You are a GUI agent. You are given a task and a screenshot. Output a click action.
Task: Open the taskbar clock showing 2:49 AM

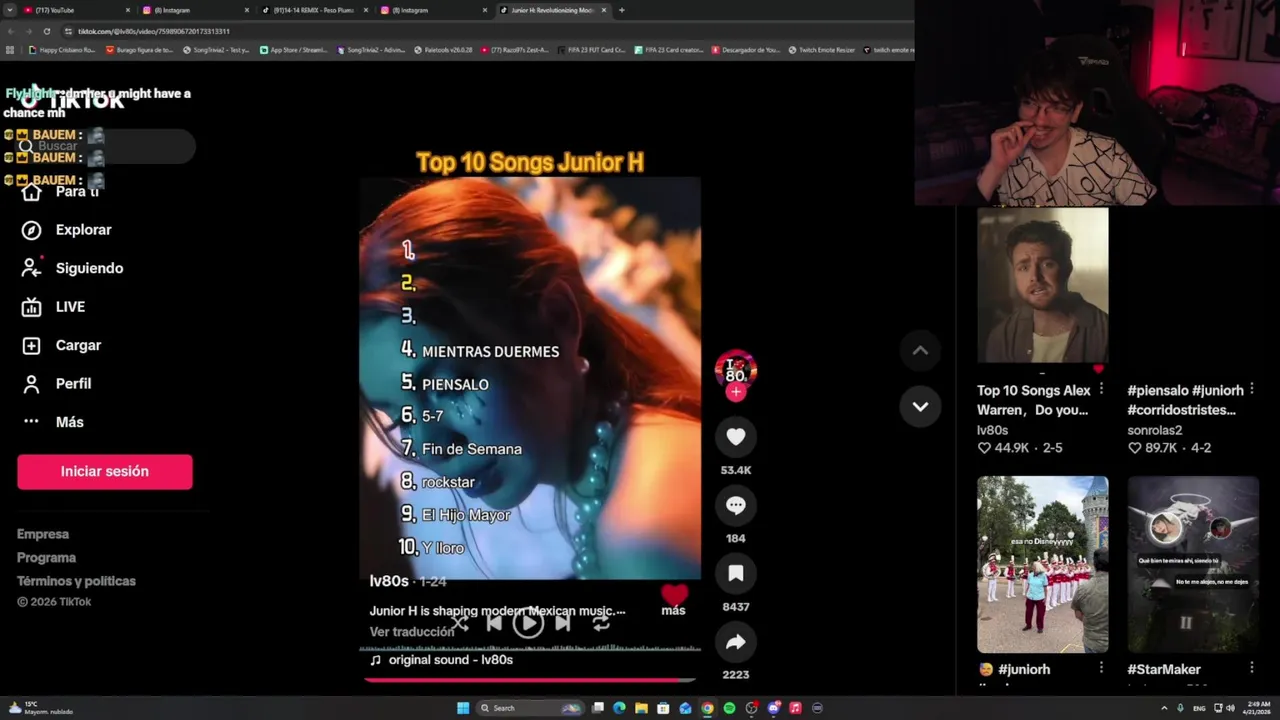[x=1259, y=708]
